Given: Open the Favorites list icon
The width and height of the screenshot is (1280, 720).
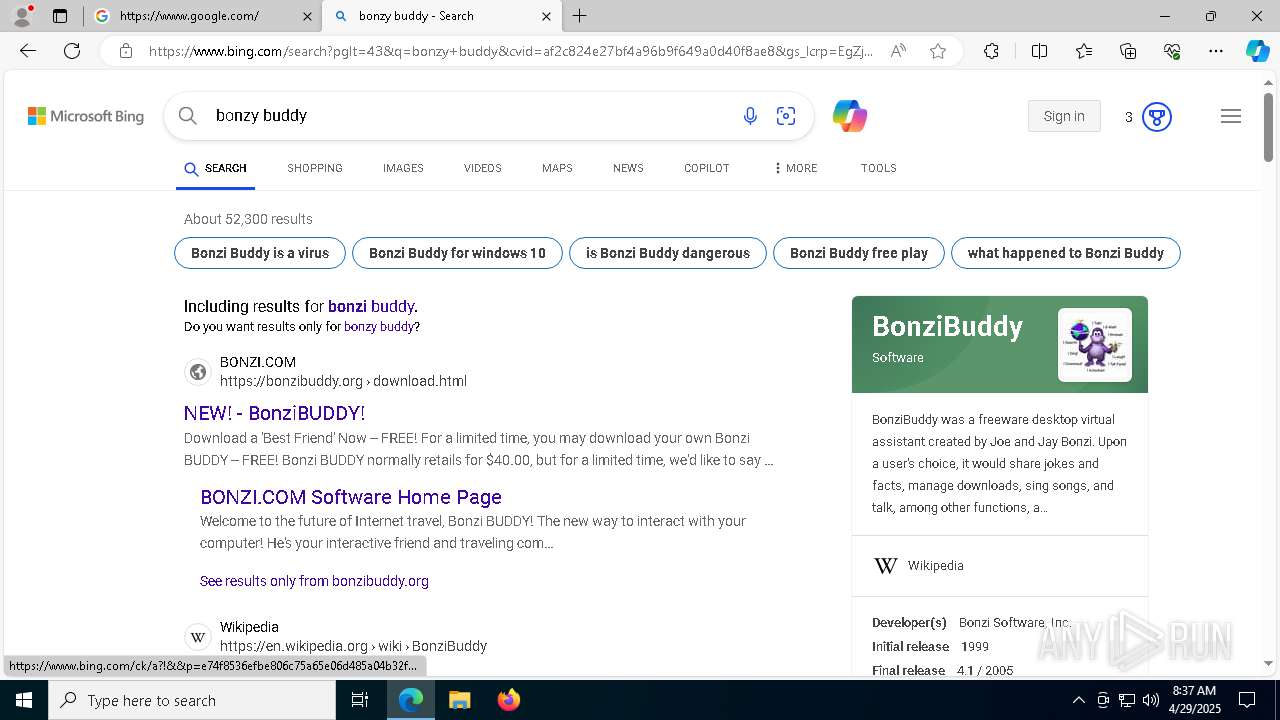Looking at the screenshot, I should pyautogui.click(x=1084, y=51).
